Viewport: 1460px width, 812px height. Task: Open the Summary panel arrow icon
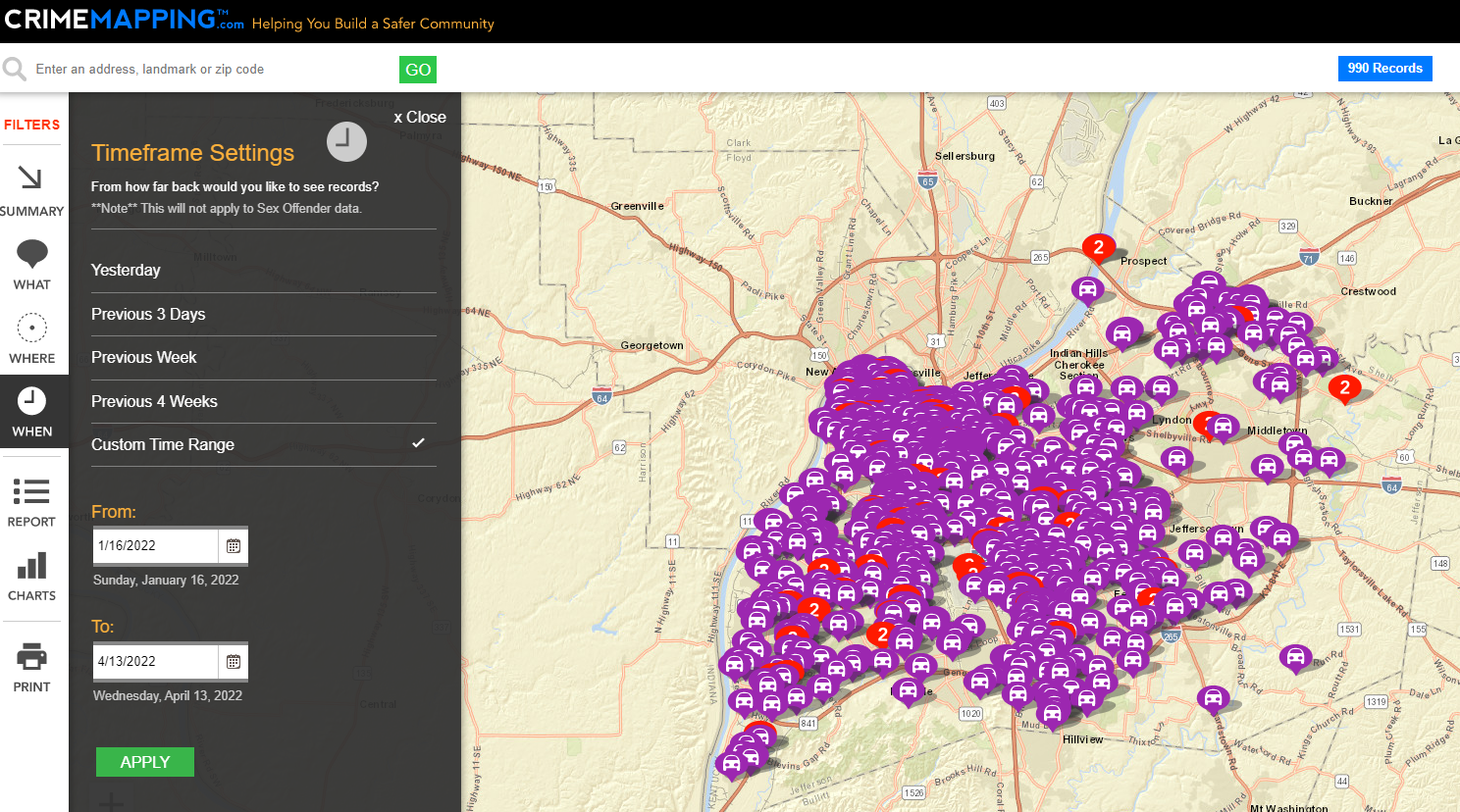click(31, 178)
